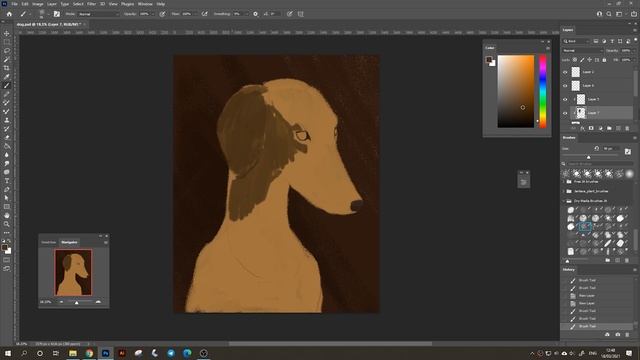Select the Blur tool droplet icon
Image resolution: width=640 pixels, height=360 pixels.
[x=7, y=155]
